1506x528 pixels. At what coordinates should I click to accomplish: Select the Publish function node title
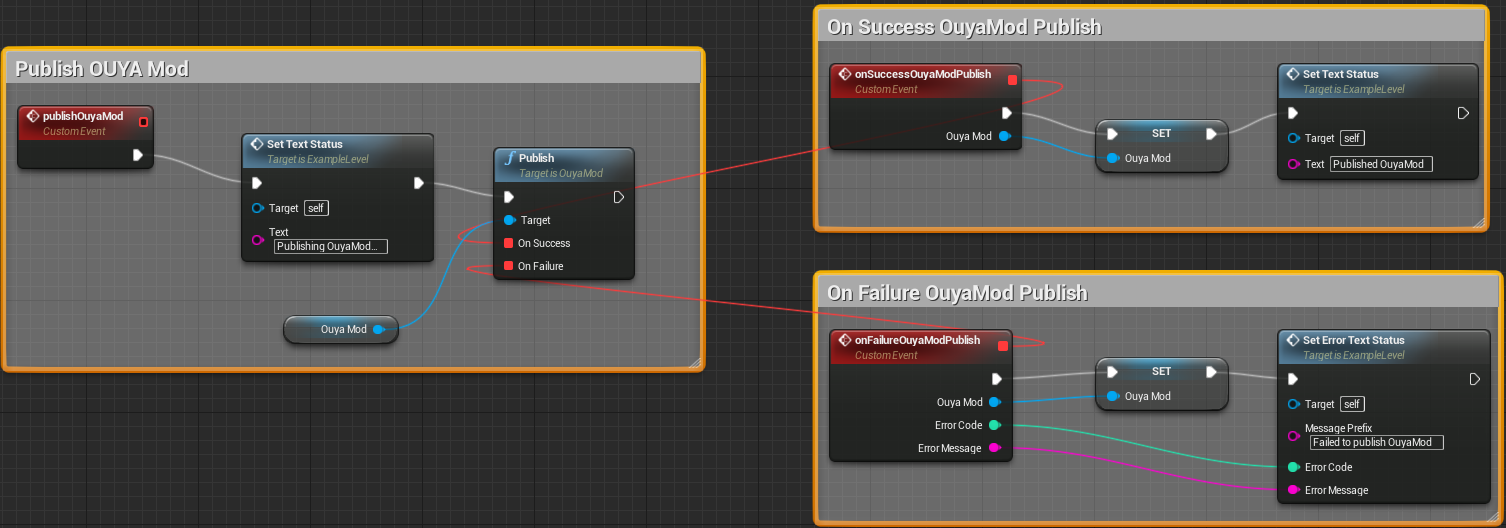point(536,158)
